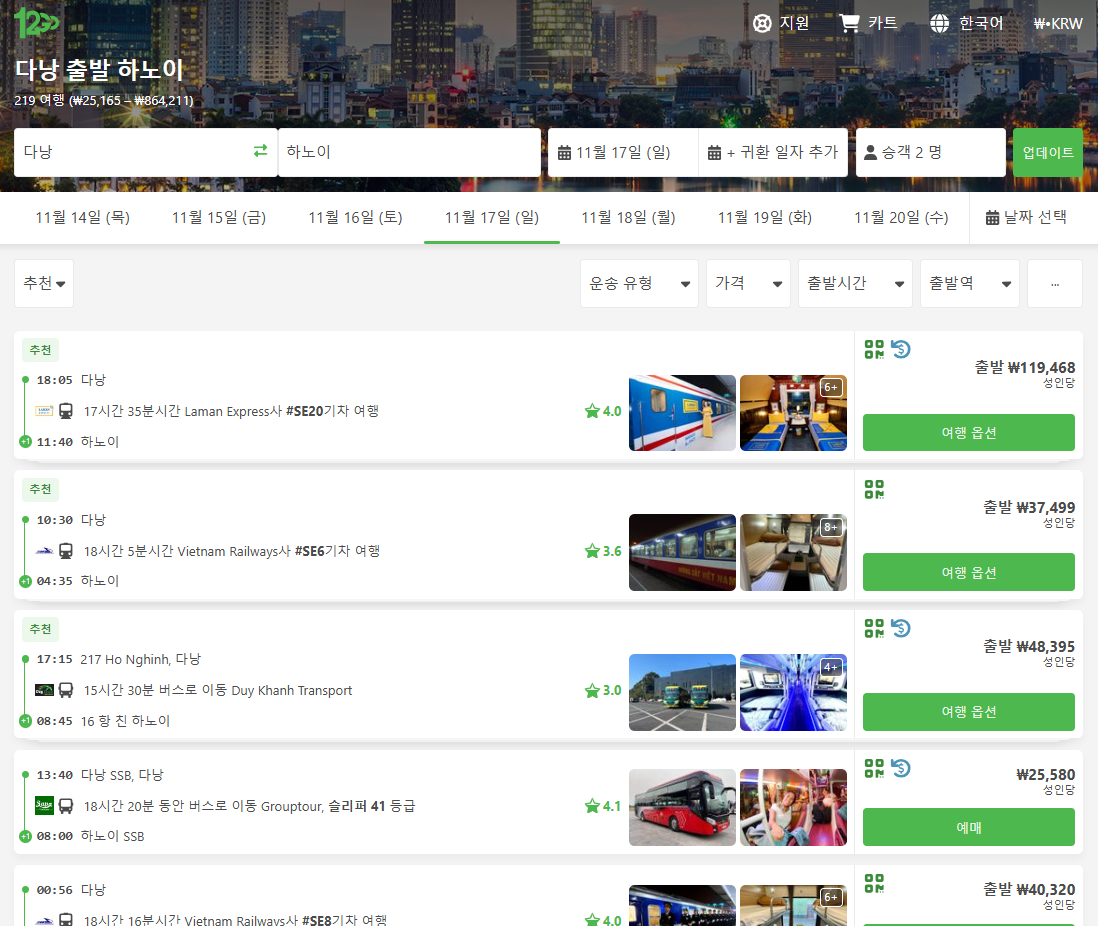This screenshot has height=926, width=1098.
Task: Open the 승객 2 명 passenger selector
Action: (931, 152)
